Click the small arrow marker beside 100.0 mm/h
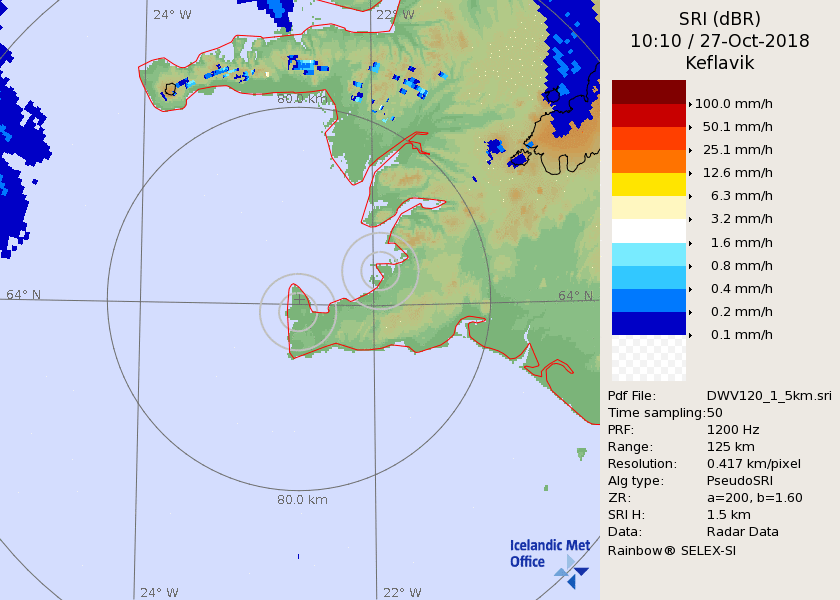This screenshot has height=600, width=840. pyautogui.click(x=690, y=104)
